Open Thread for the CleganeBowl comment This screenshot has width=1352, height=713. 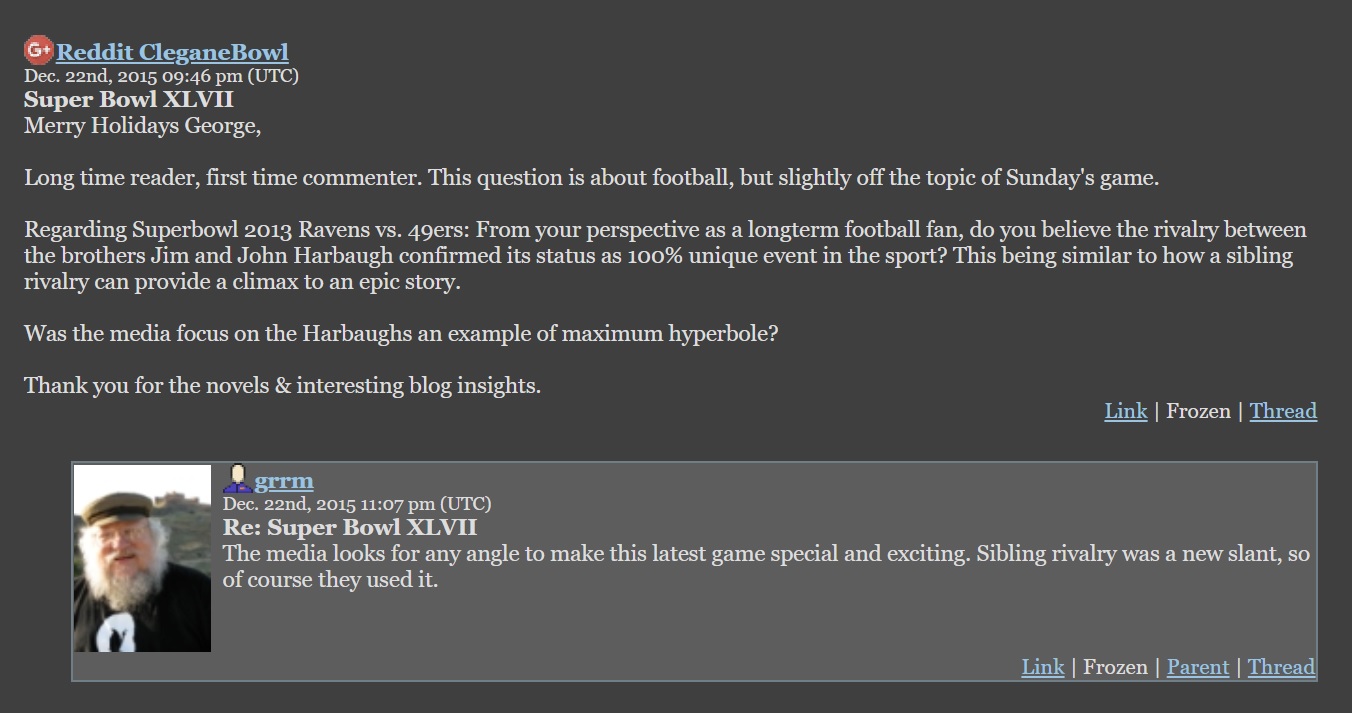click(1283, 411)
